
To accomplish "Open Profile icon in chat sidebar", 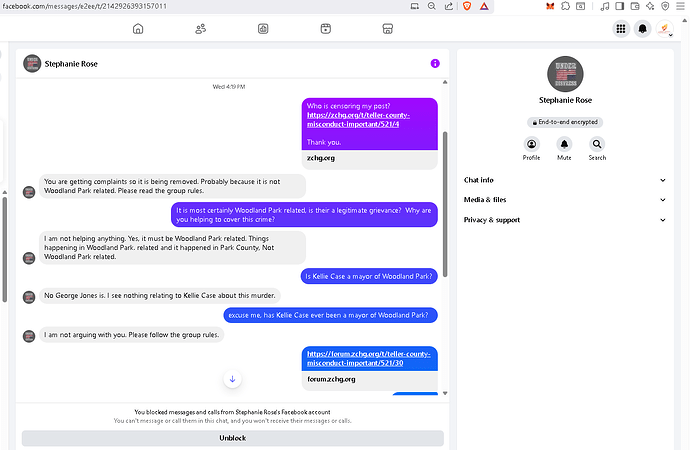I will [532, 144].
